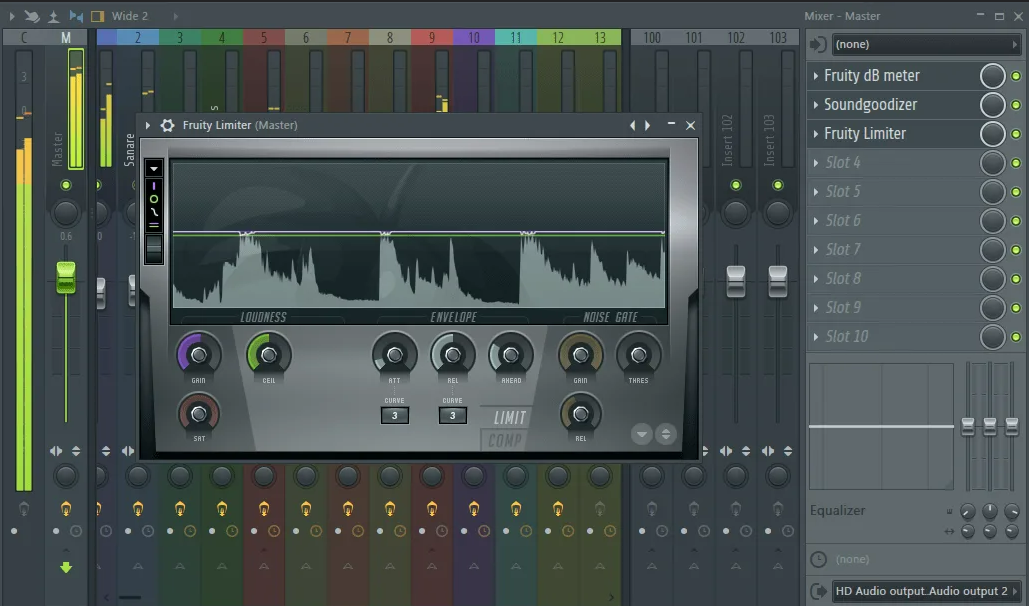Expand Fruity dB meter slot menu
The height and width of the screenshot is (606, 1029).
coord(816,76)
